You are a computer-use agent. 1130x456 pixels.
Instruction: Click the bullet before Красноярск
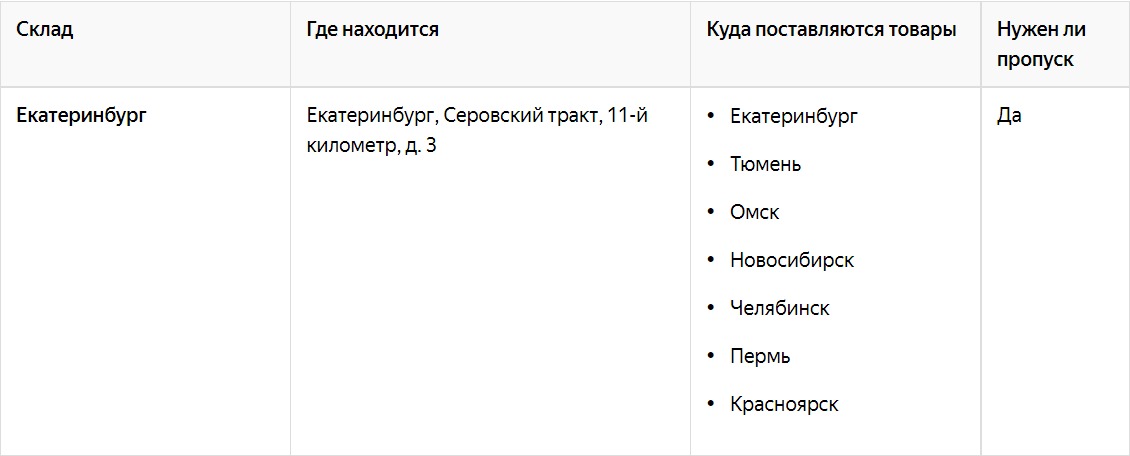coord(712,404)
